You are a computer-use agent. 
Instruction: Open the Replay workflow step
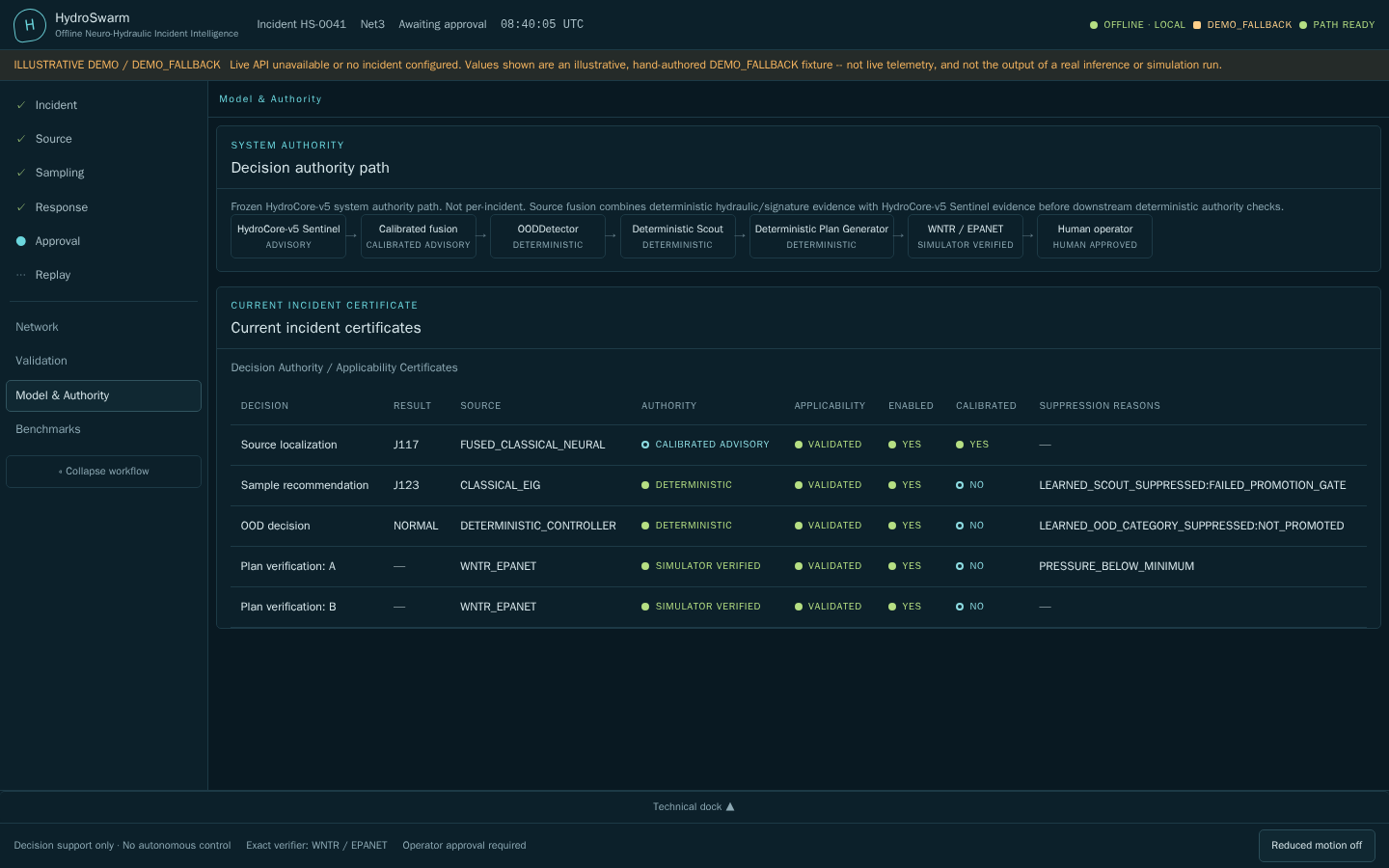103,275
